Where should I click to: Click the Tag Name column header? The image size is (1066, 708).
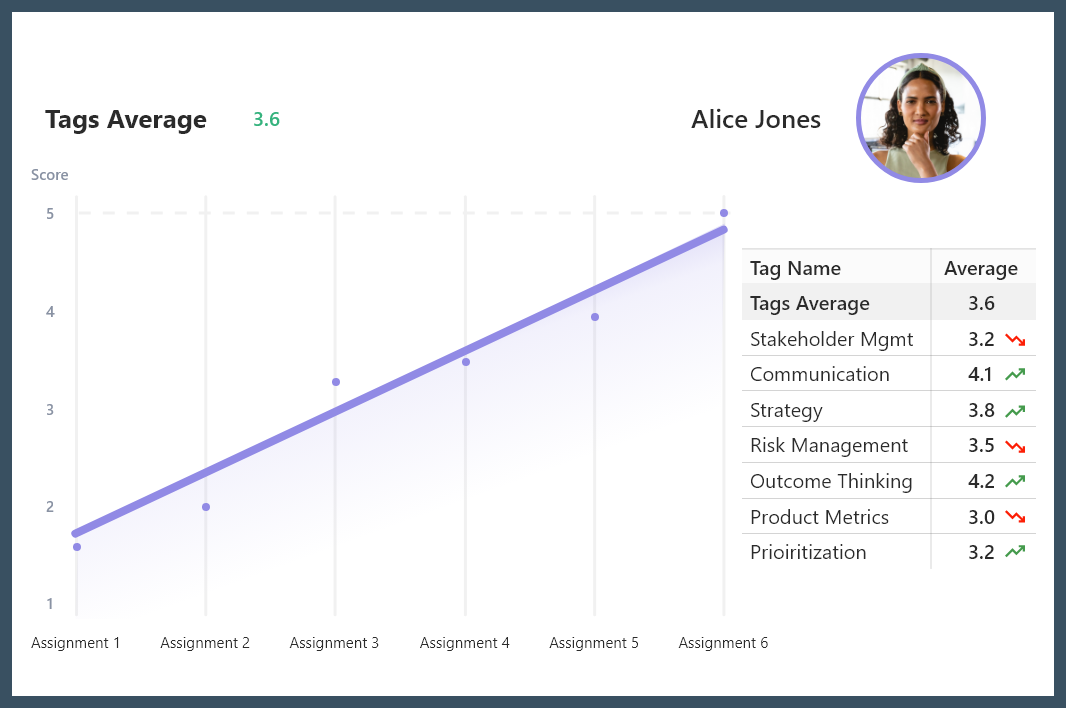(x=795, y=268)
